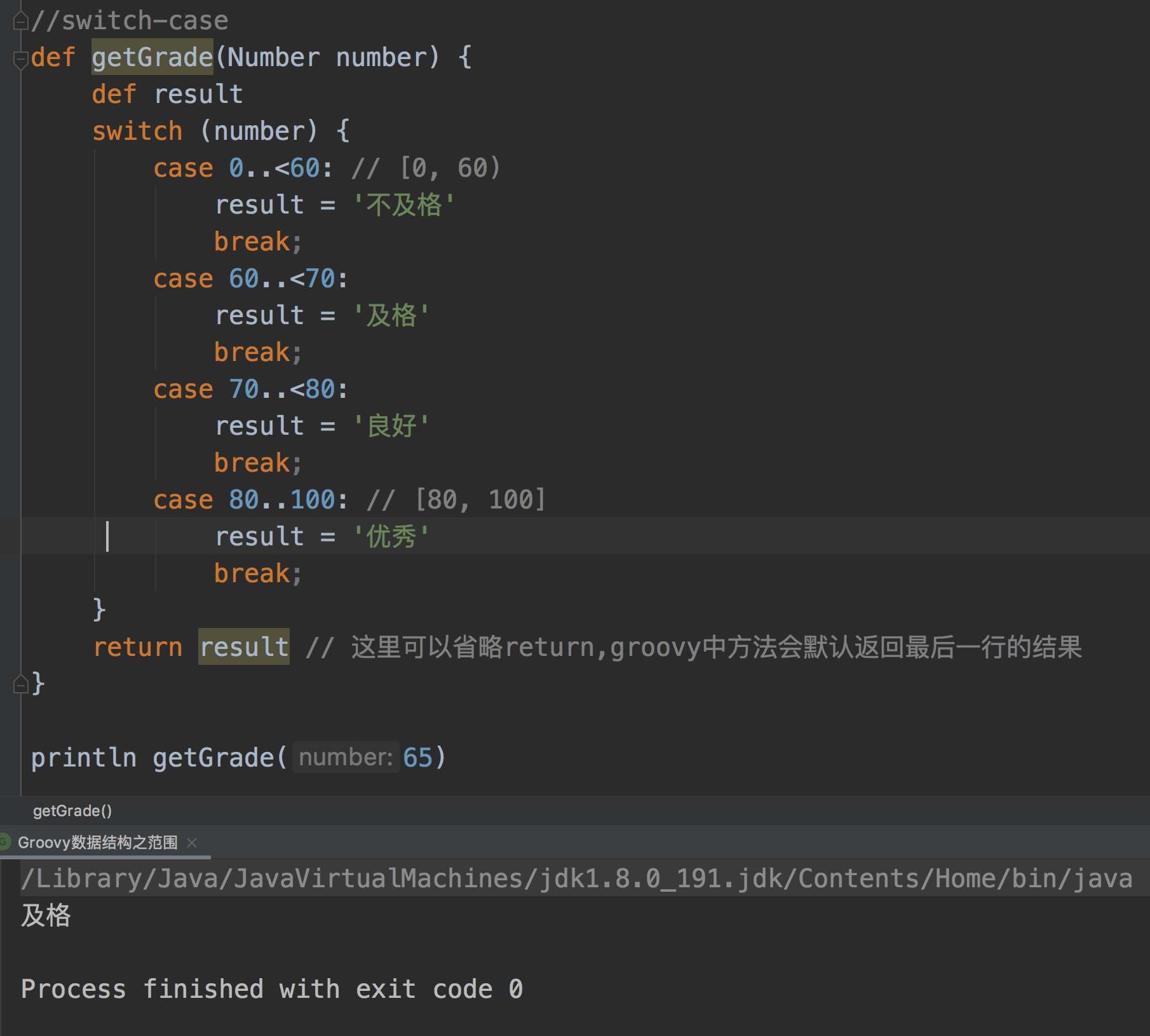Click the closing-brace fold marker of getGrade

[20, 685]
